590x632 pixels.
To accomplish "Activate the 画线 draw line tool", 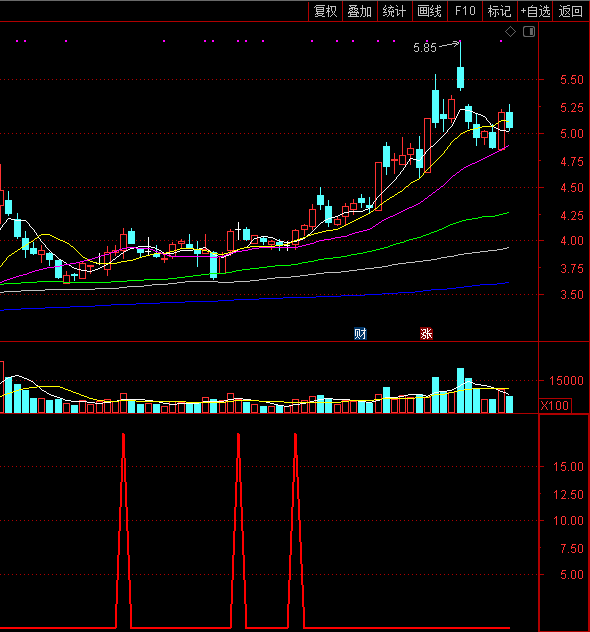I will tap(429, 11).
